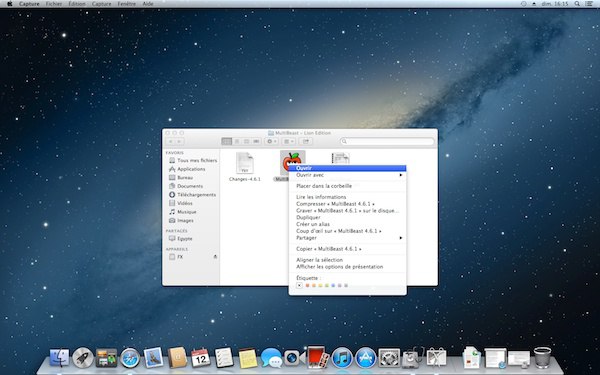This screenshot has width=600, height=375.
Task: Open Messages speech bubble in Dock
Action: point(271,358)
